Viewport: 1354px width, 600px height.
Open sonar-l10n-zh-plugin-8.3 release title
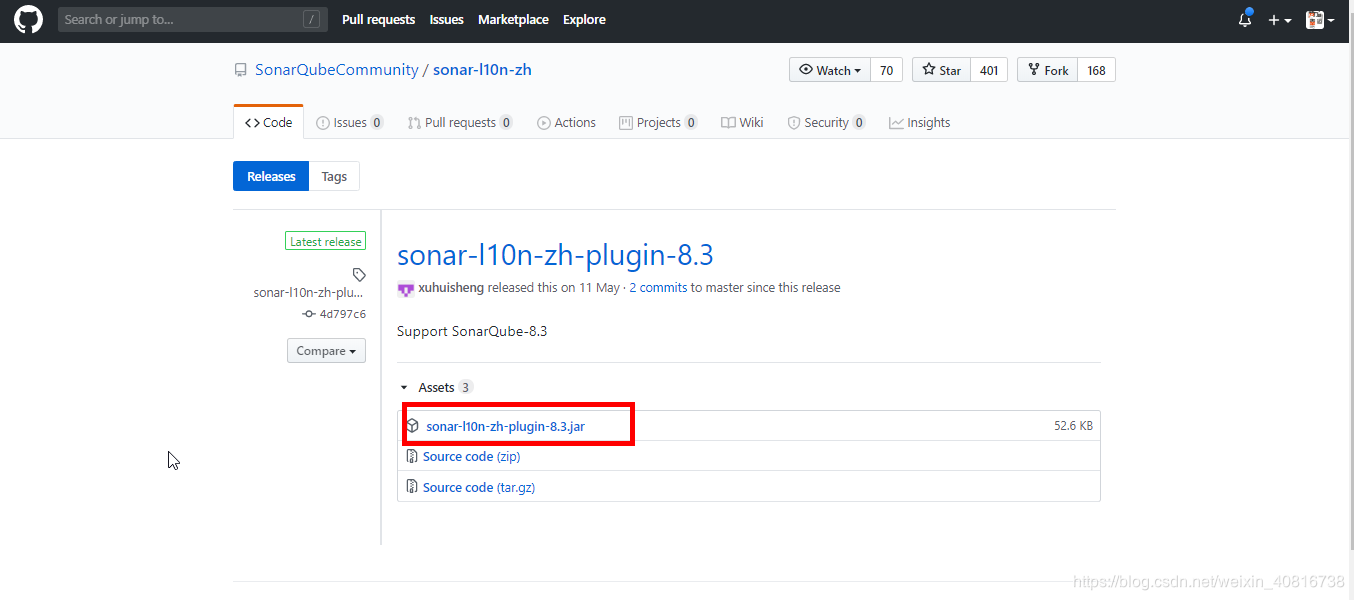click(555, 255)
